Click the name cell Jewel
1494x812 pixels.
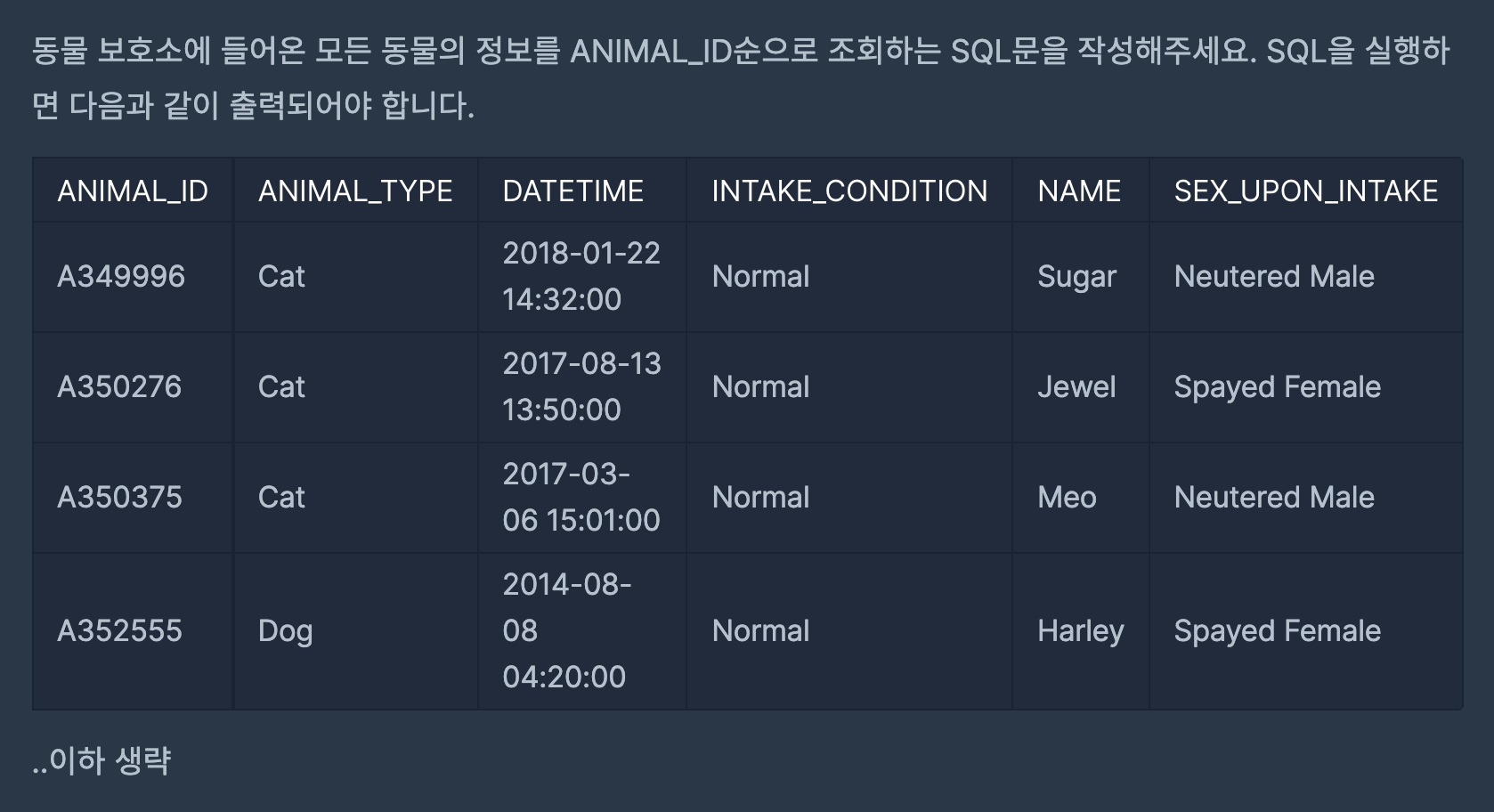(x=1080, y=387)
